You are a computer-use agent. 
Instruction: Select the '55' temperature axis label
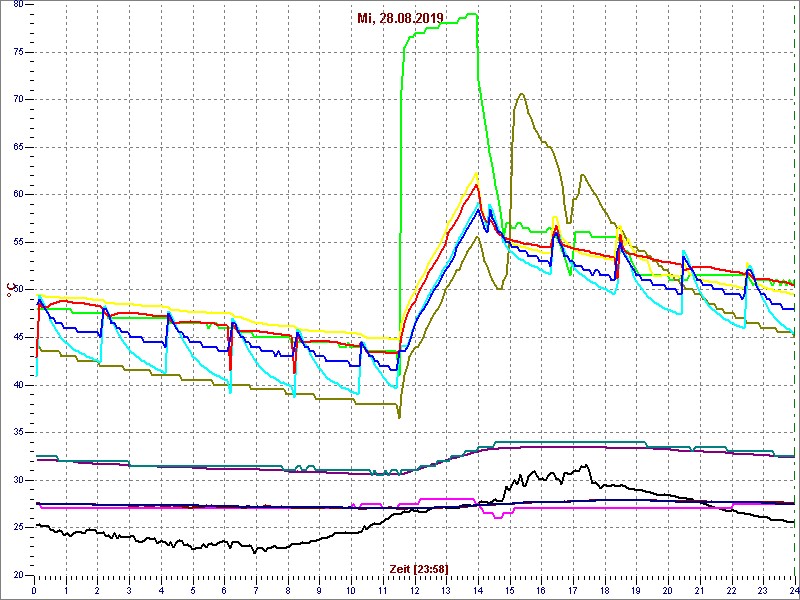(x=19, y=242)
